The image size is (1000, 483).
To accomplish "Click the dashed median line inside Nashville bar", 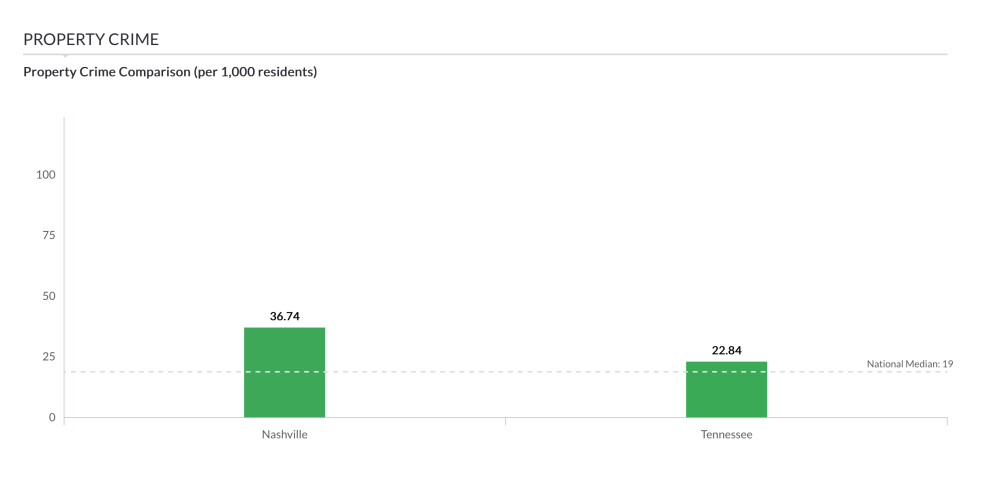I will click(284, 372).
